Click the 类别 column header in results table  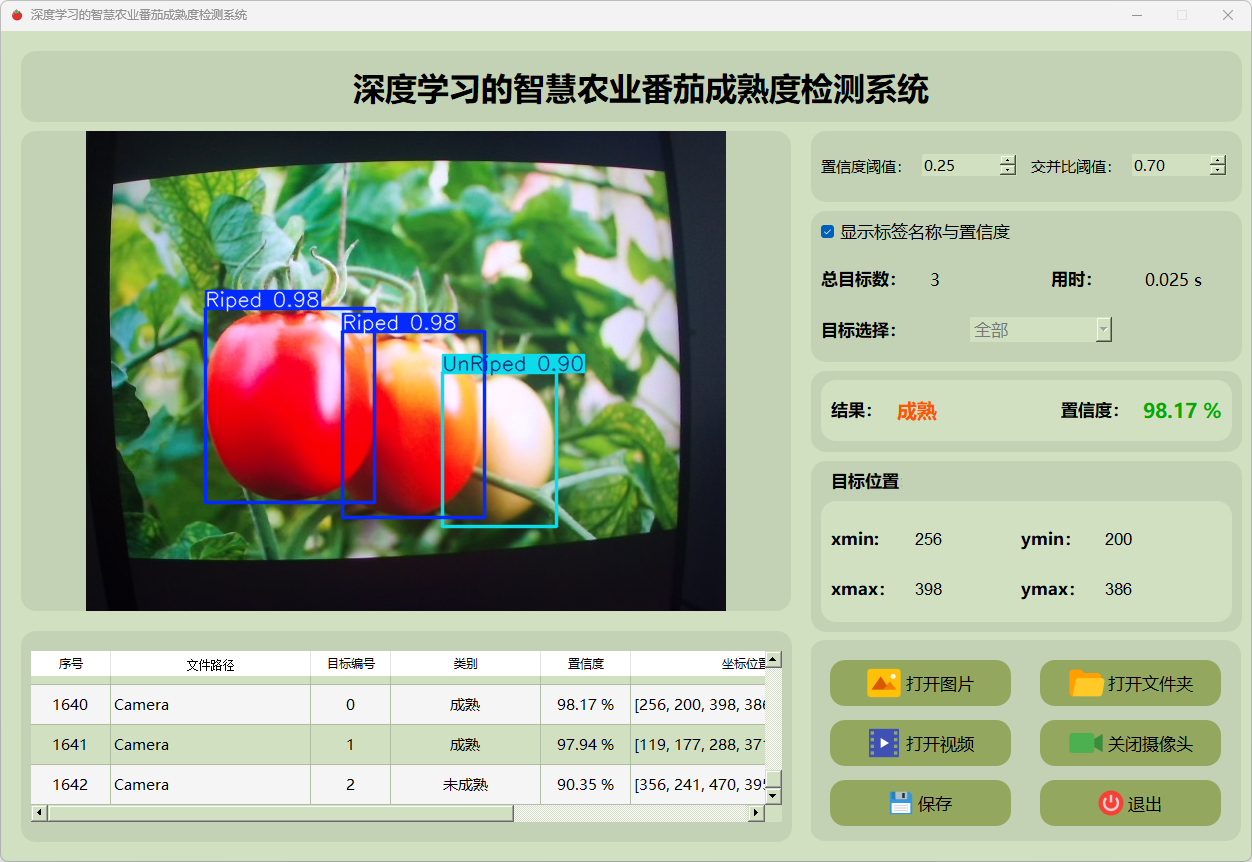click(x=465, y=664)
